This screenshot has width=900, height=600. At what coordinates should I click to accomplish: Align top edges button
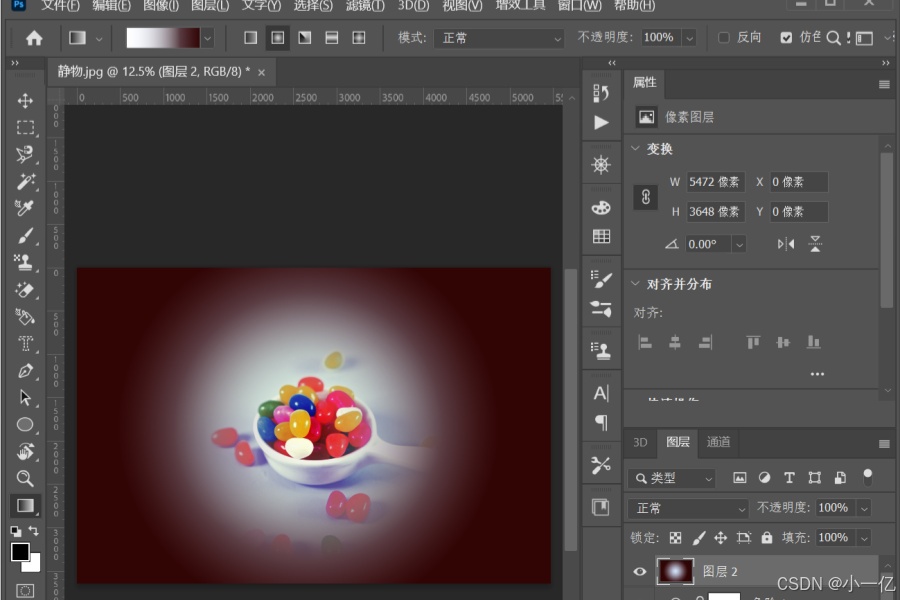coord(753,343)
